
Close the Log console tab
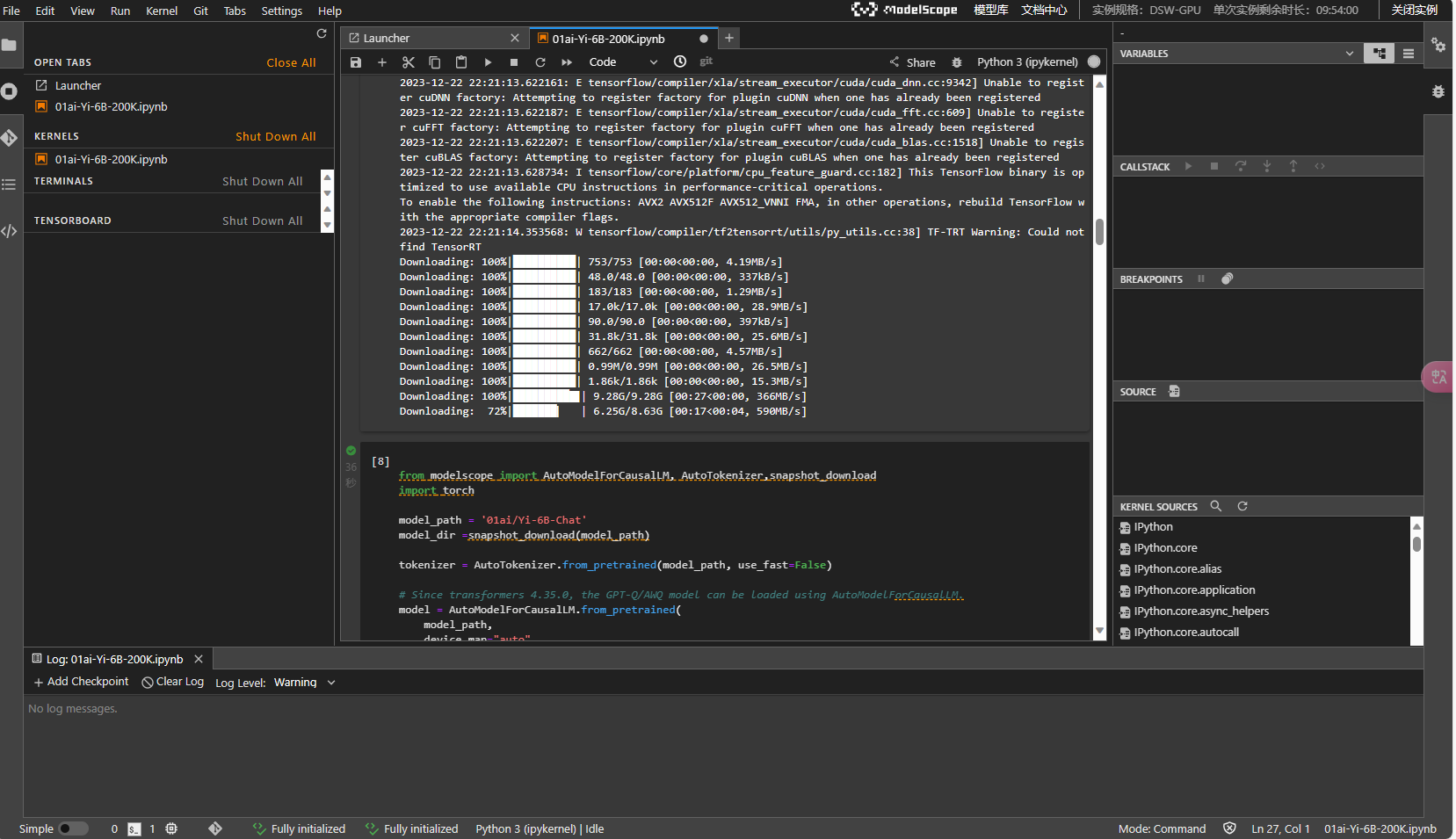click(x=199, y=659)
